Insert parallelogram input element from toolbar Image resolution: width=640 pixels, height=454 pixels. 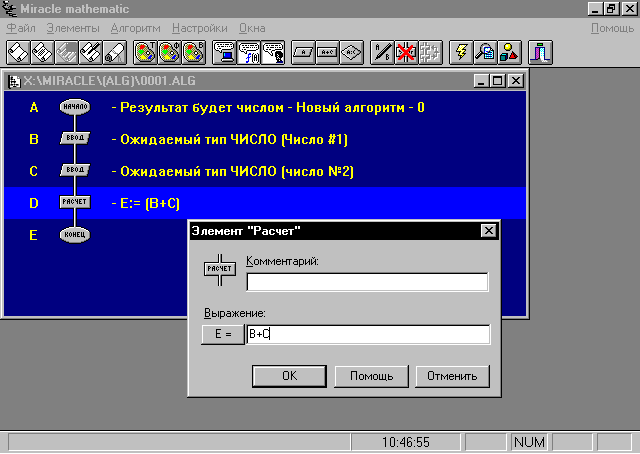tap(304, 50)
